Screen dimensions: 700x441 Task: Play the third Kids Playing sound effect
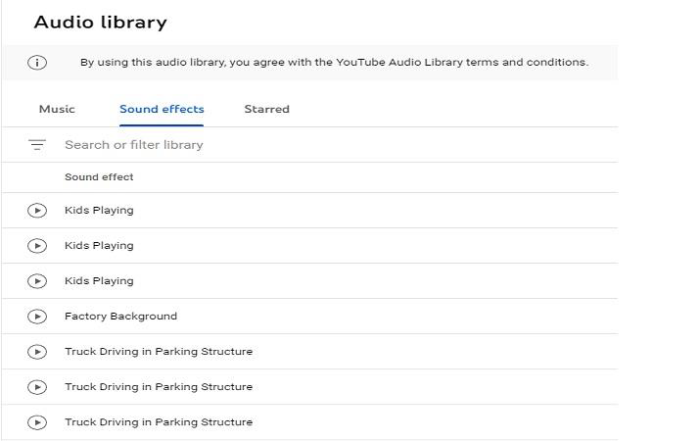[x=37, y=281]
